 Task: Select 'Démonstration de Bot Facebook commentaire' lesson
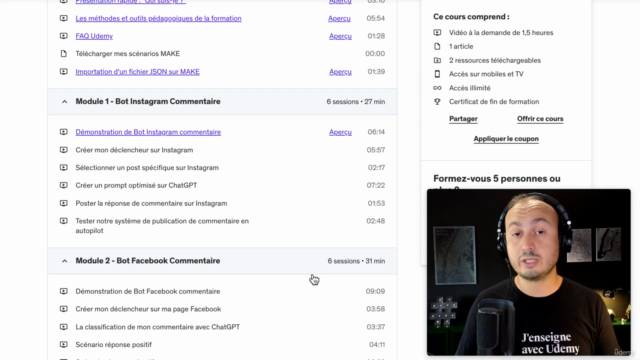click(148, 291)
